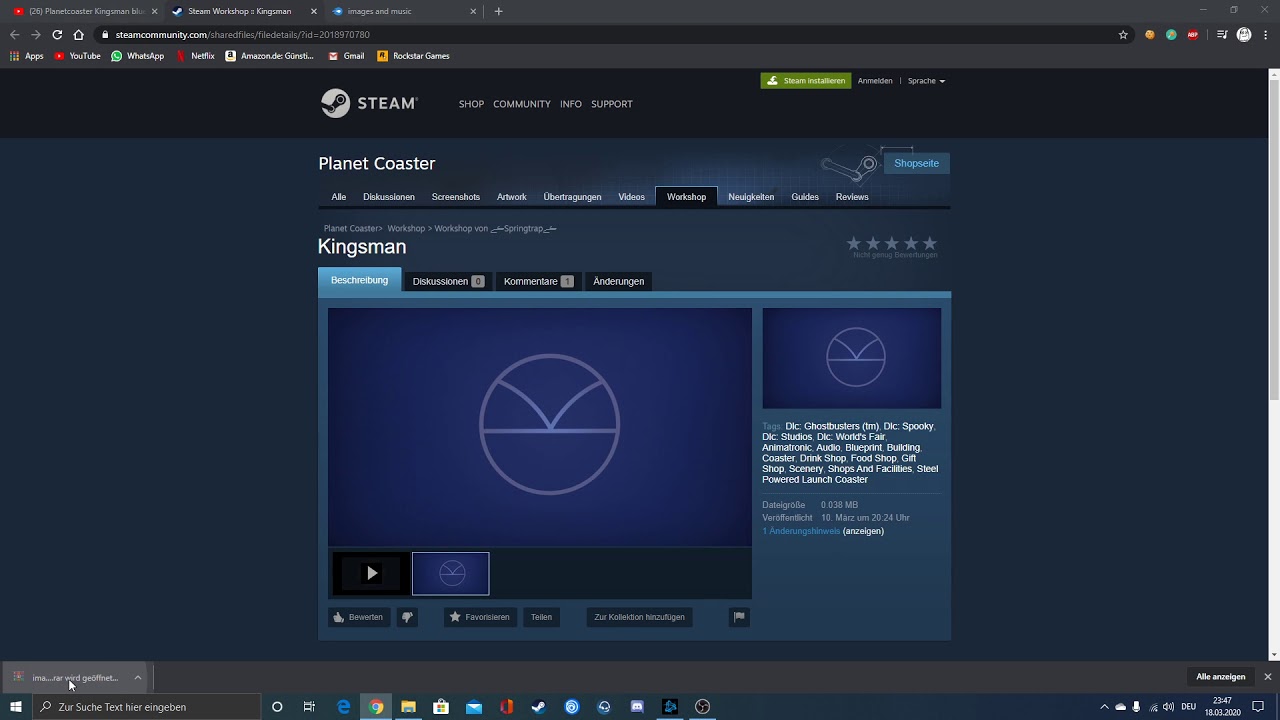Show the Änderungshinweis via anzeigen link
This screenshot has width=1280, height=720.
[863, 531]
